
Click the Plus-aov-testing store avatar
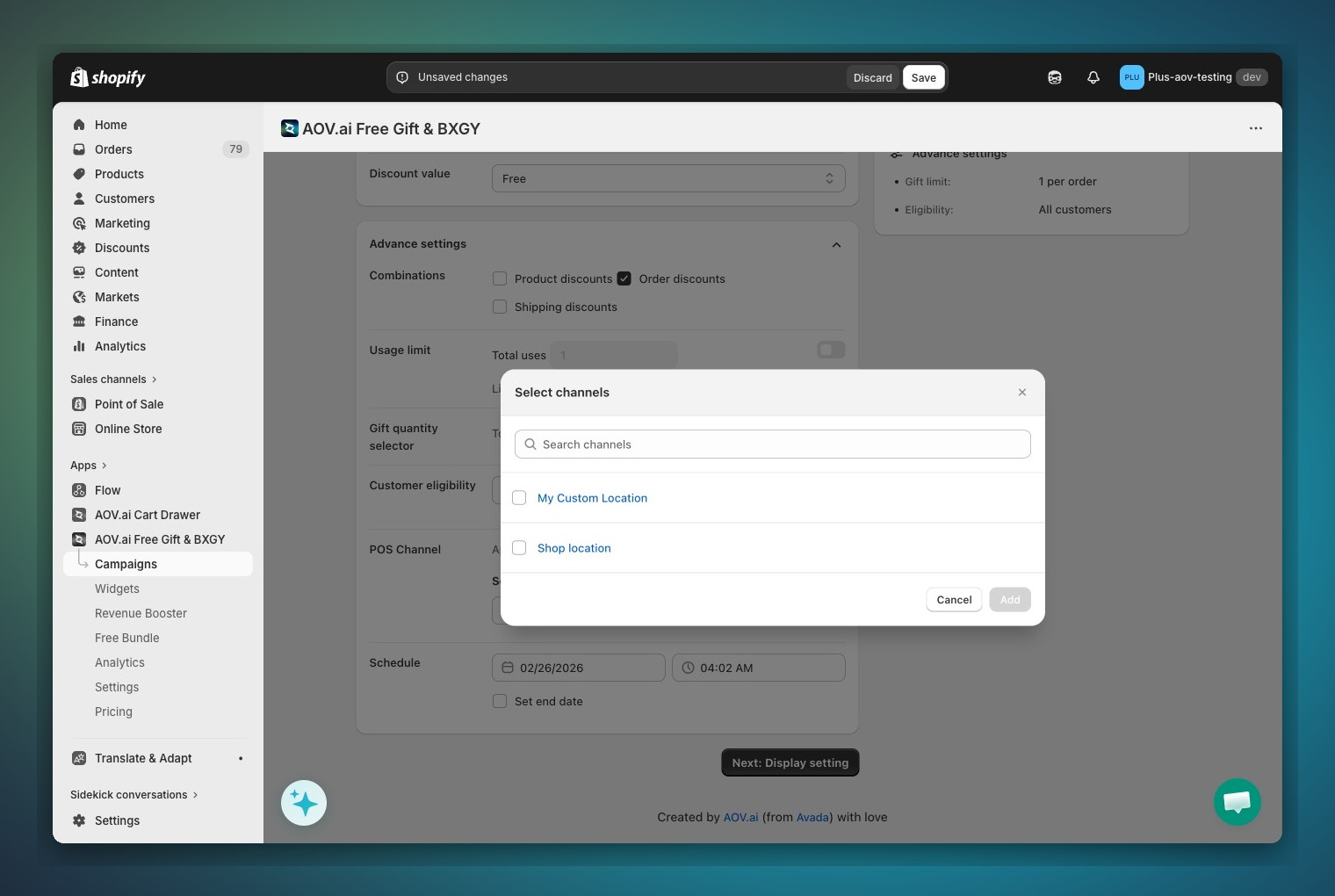click(x=1131, y=77)
